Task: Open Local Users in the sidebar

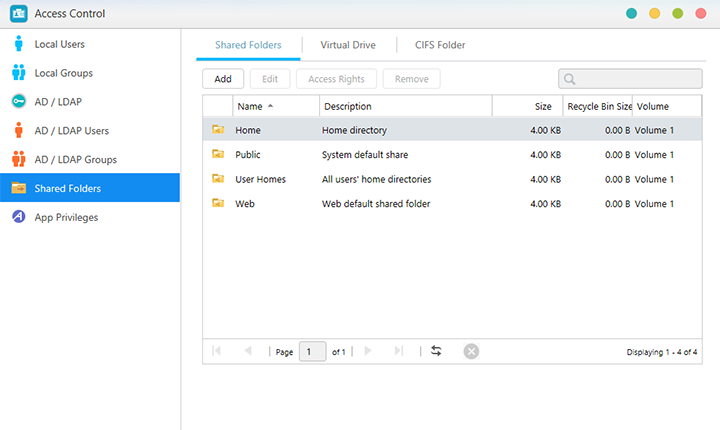Action: coord(60,44)
